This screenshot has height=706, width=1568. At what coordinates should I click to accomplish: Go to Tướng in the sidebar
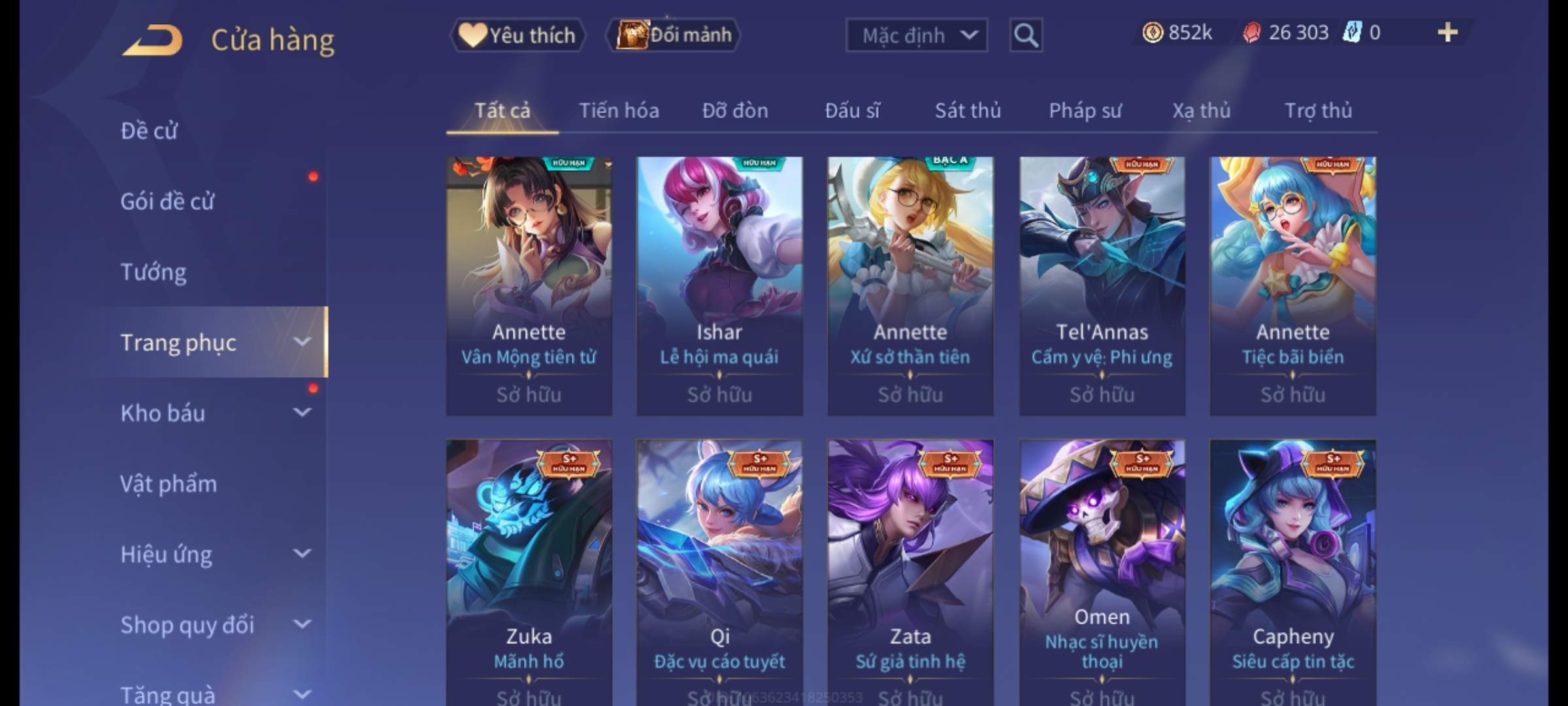pos(154,272)
